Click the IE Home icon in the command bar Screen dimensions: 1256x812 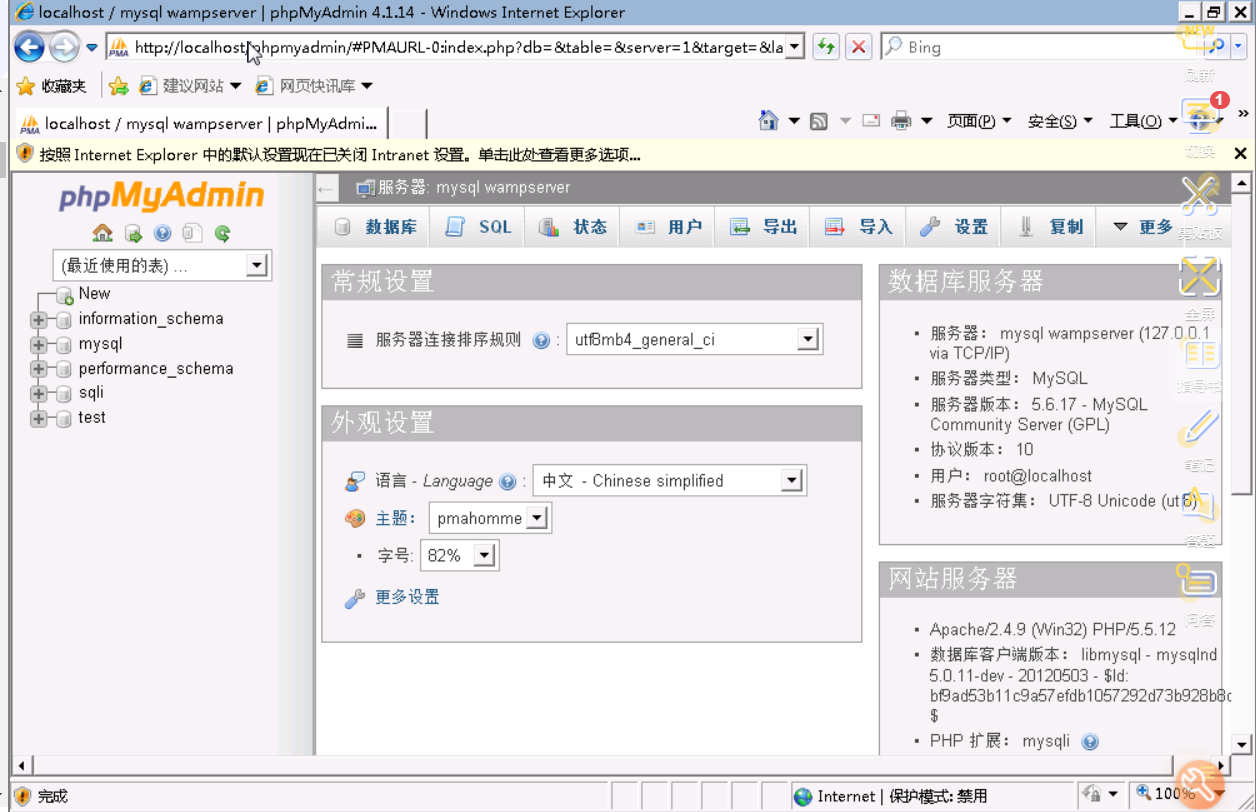(x=768, y=121)
